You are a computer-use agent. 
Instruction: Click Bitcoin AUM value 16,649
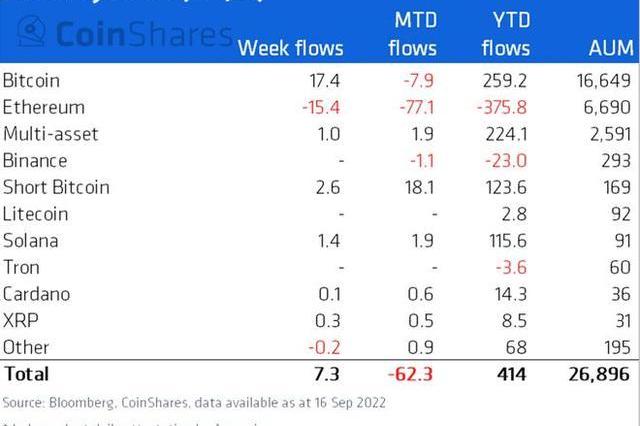(604, 80)
